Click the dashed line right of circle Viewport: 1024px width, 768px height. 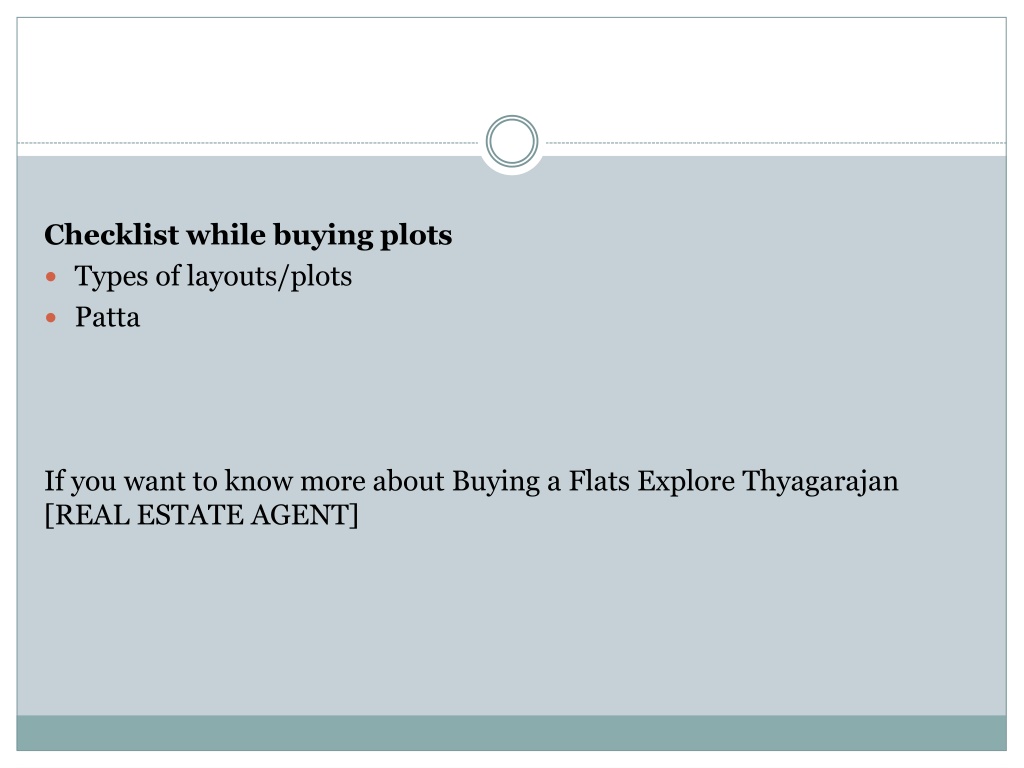point(775,142)
